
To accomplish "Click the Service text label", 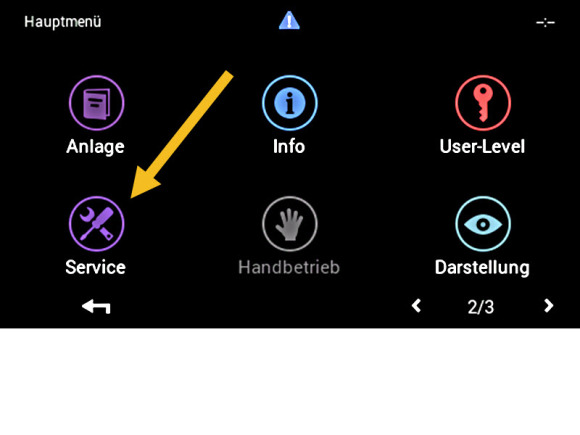I will pyautogui.click(x=95, y=267).
